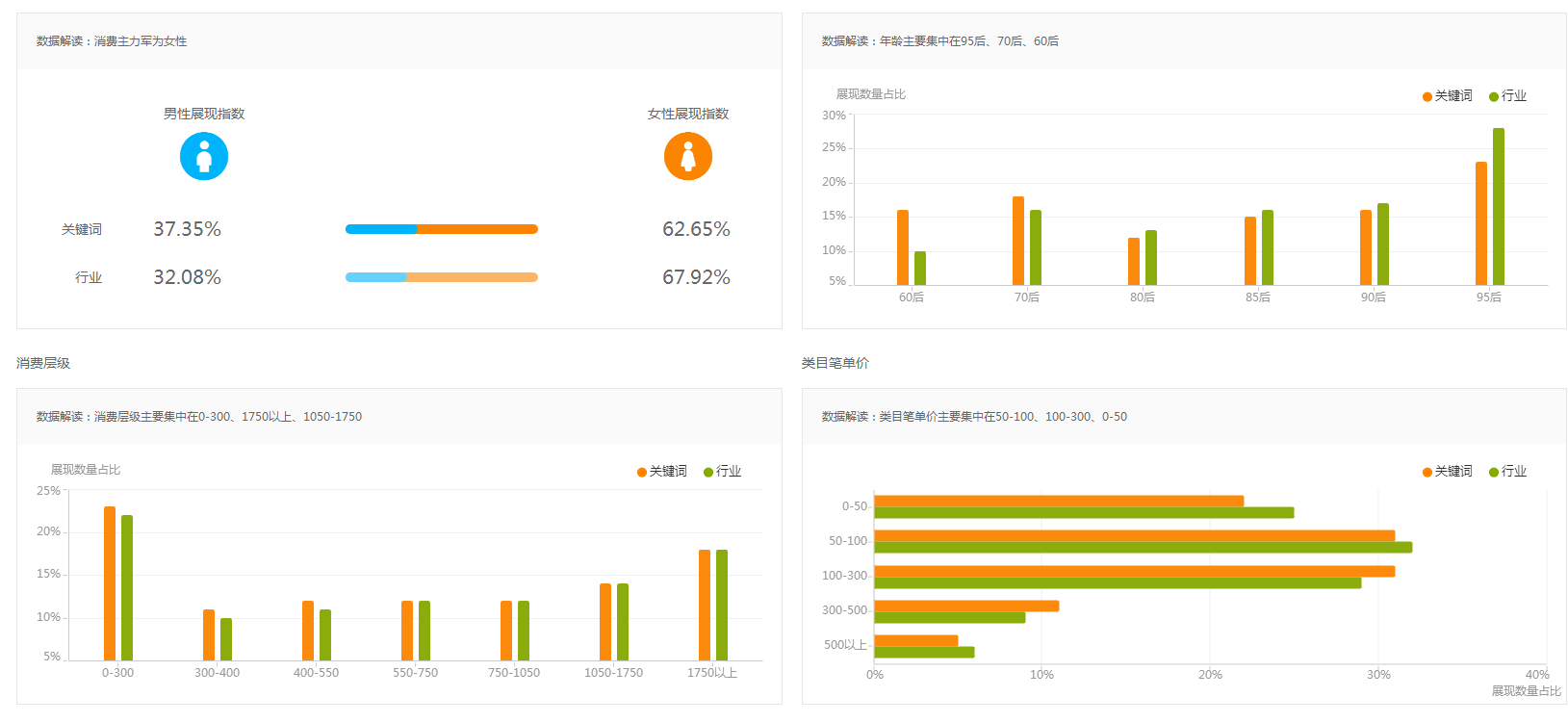The height and width of the screenshot is (723, 1568).
Task: Click the 行业 gender ratio bar
Action: tap(442, 277)
